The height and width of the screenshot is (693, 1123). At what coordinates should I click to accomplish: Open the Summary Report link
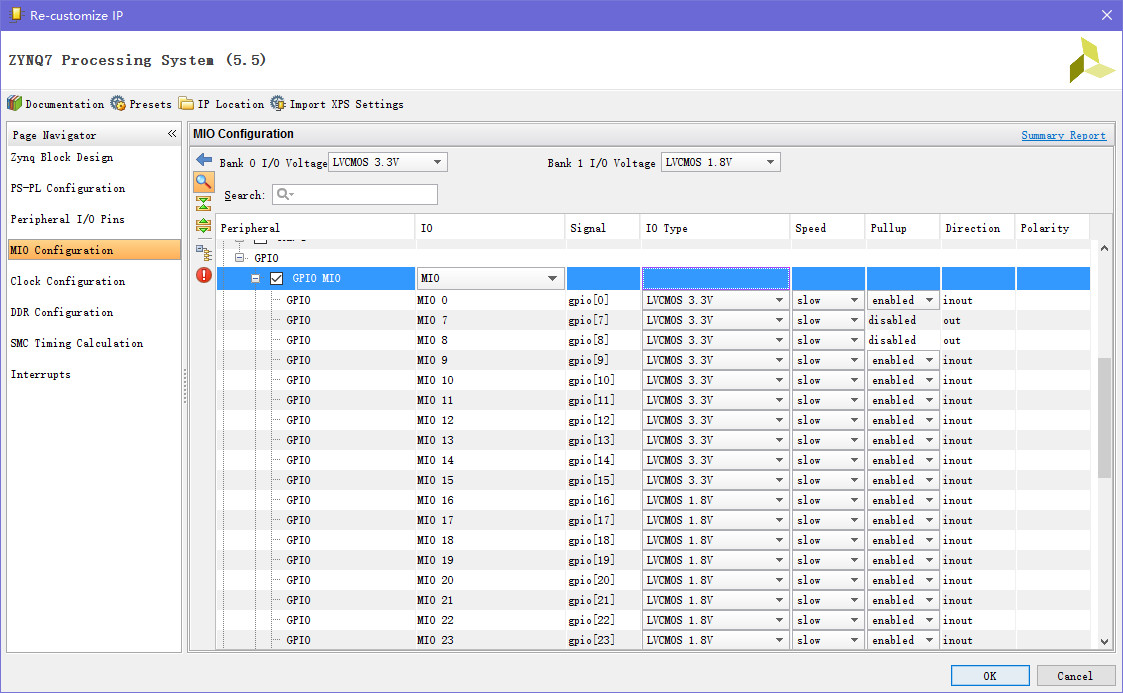point(1063,135)
